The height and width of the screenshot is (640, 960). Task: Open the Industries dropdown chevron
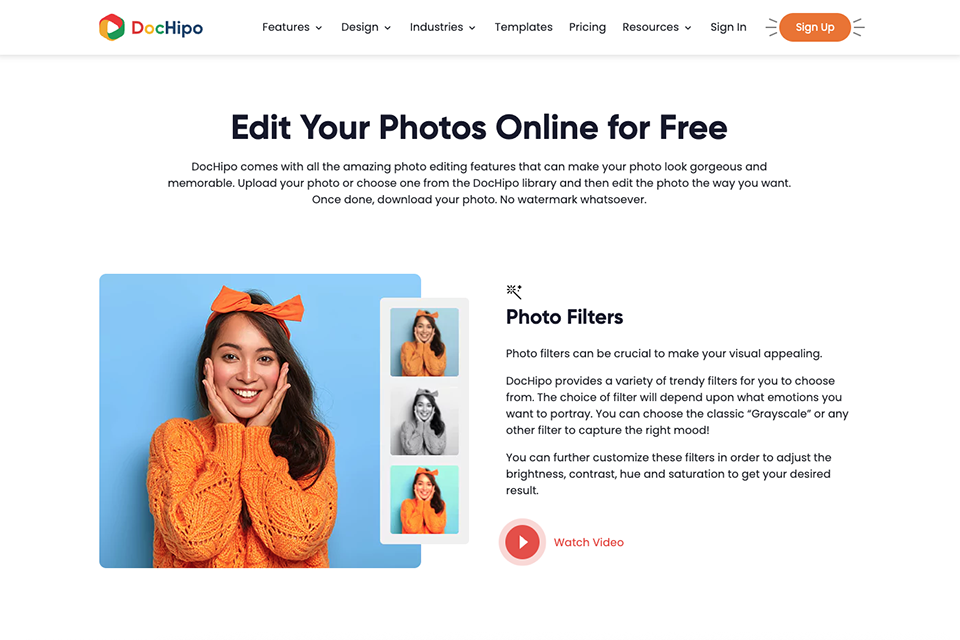point(472,28)
